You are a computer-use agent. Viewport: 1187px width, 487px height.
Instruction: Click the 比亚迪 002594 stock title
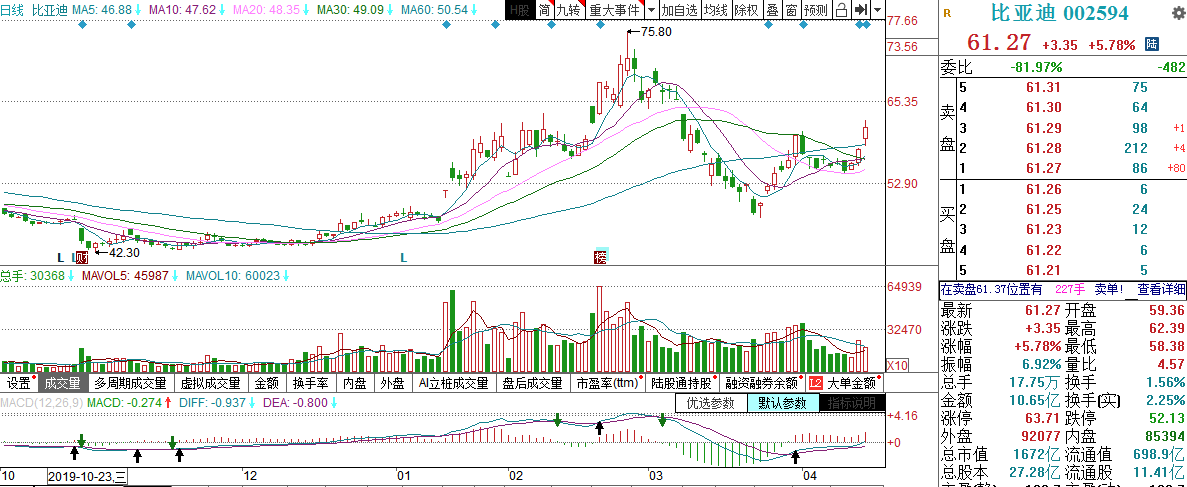click(x=1060, y=13)
